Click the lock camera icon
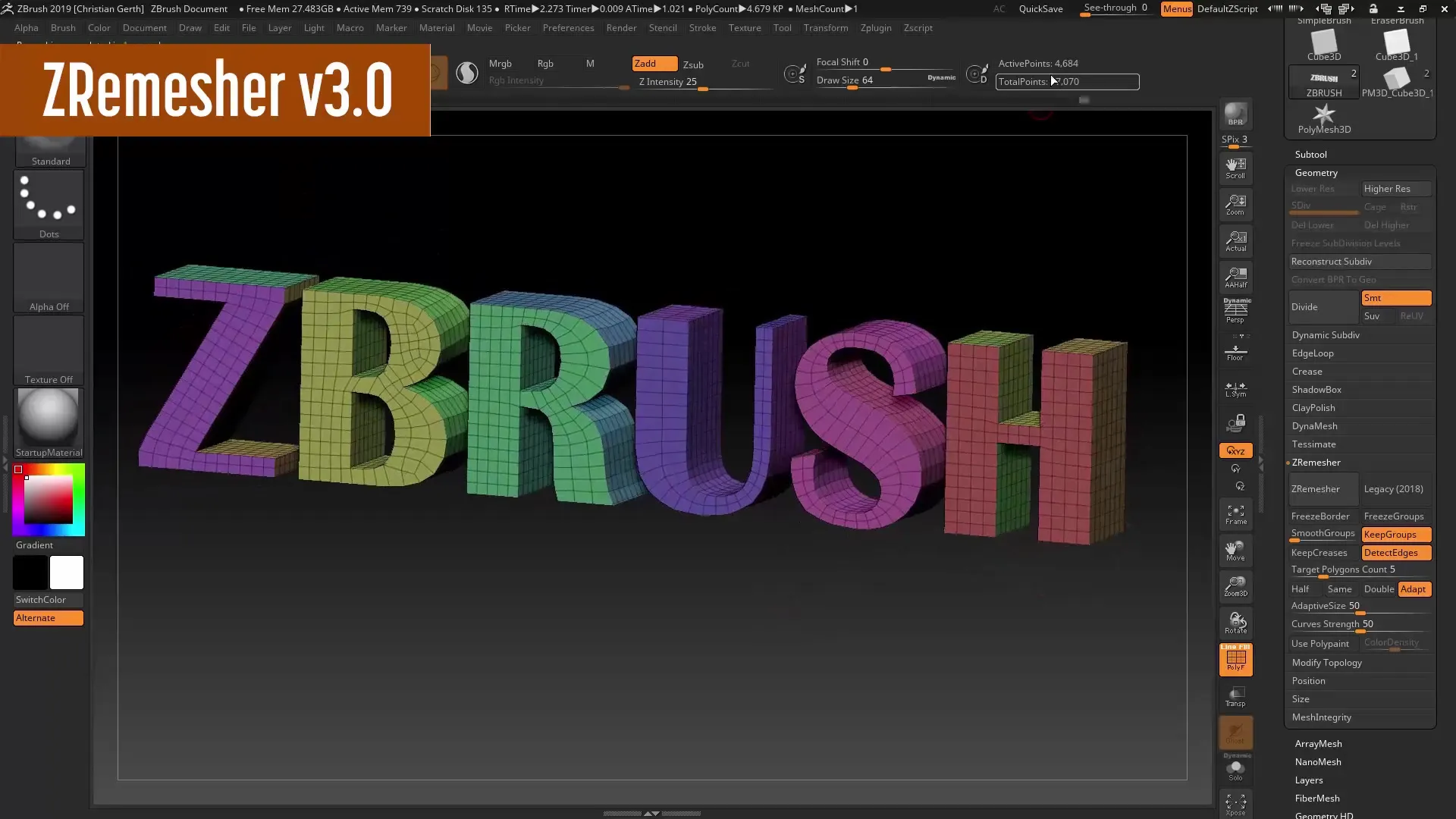The width and height of the screenshot is (1456, 819). click(x=1235, y=422)
